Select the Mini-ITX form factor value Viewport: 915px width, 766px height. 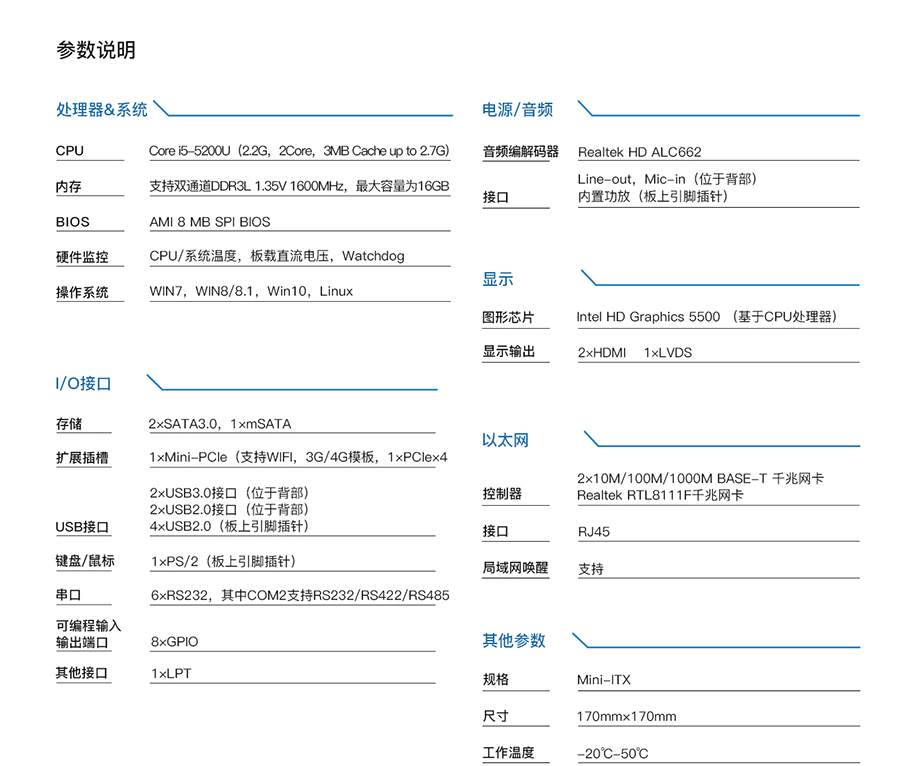603,680
